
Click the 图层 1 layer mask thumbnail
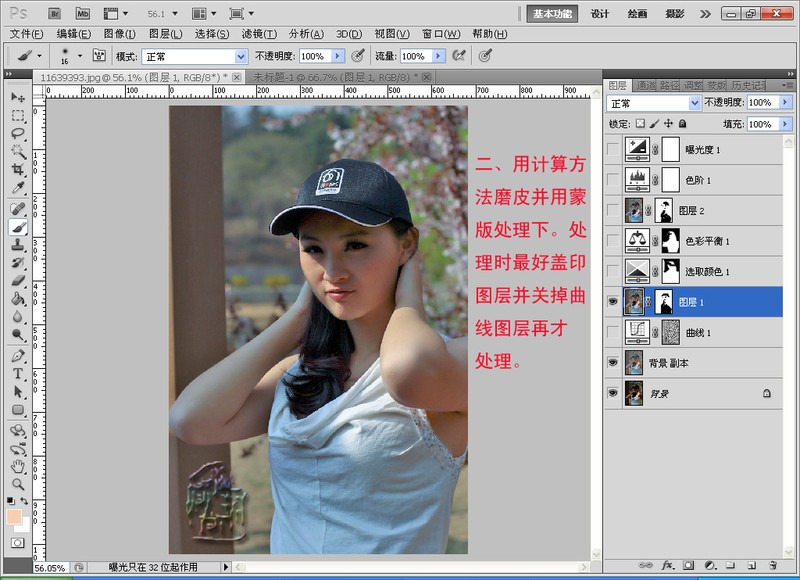coord(663,301)
